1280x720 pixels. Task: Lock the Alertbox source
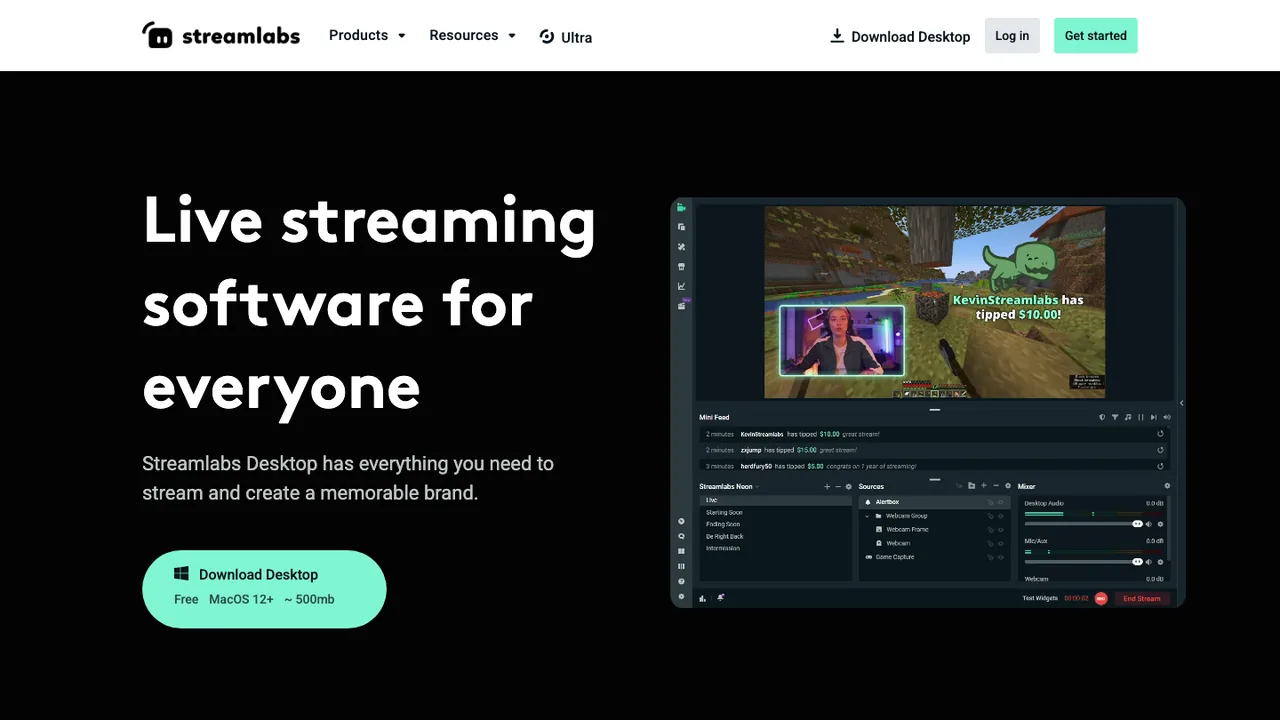pos(990,502)
